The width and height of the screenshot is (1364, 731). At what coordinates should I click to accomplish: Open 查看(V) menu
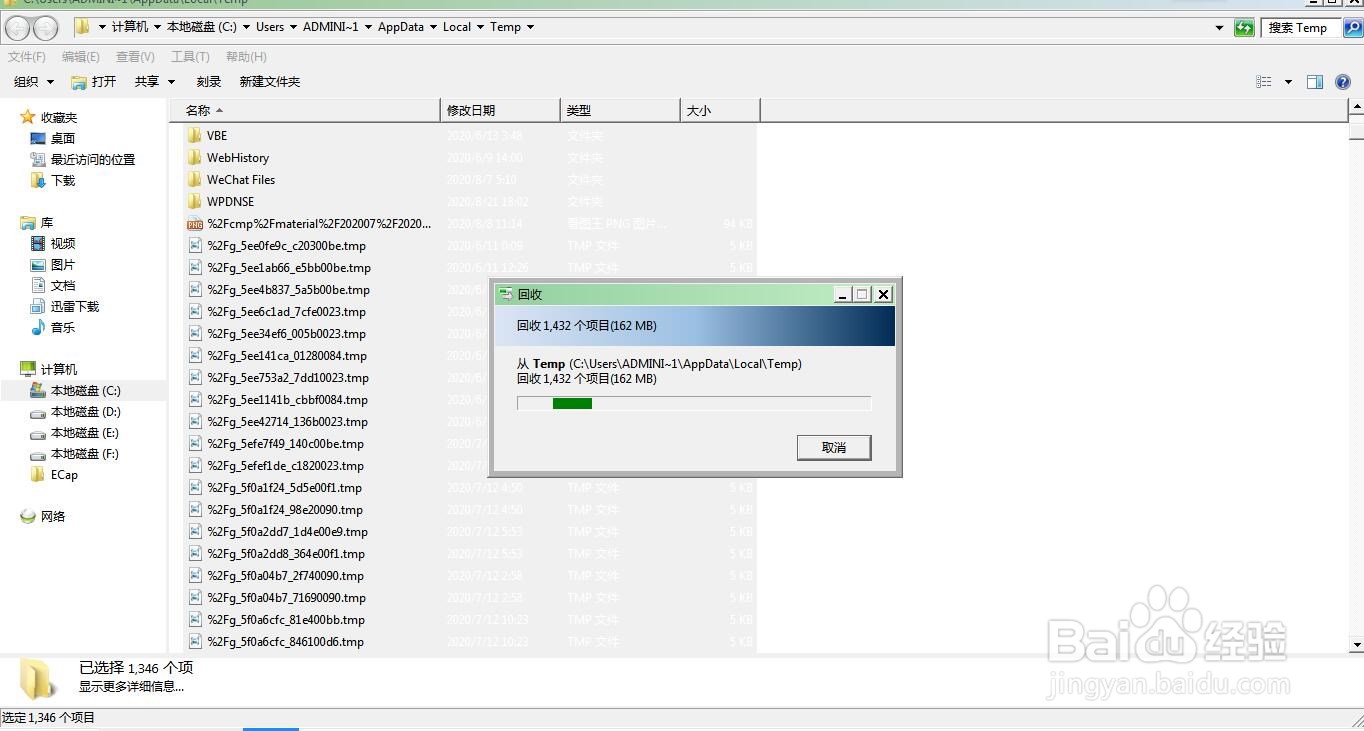135,57
